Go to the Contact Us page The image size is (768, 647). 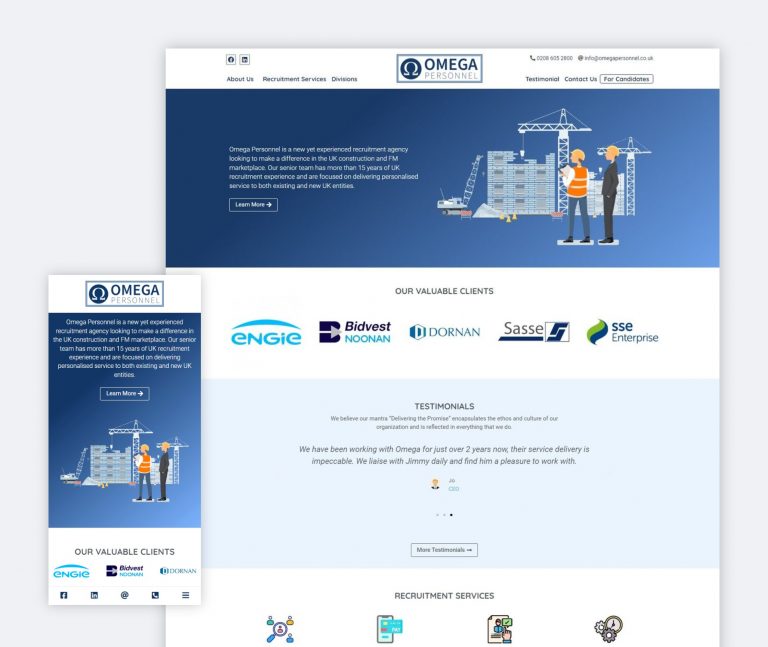tap(580, 79)
